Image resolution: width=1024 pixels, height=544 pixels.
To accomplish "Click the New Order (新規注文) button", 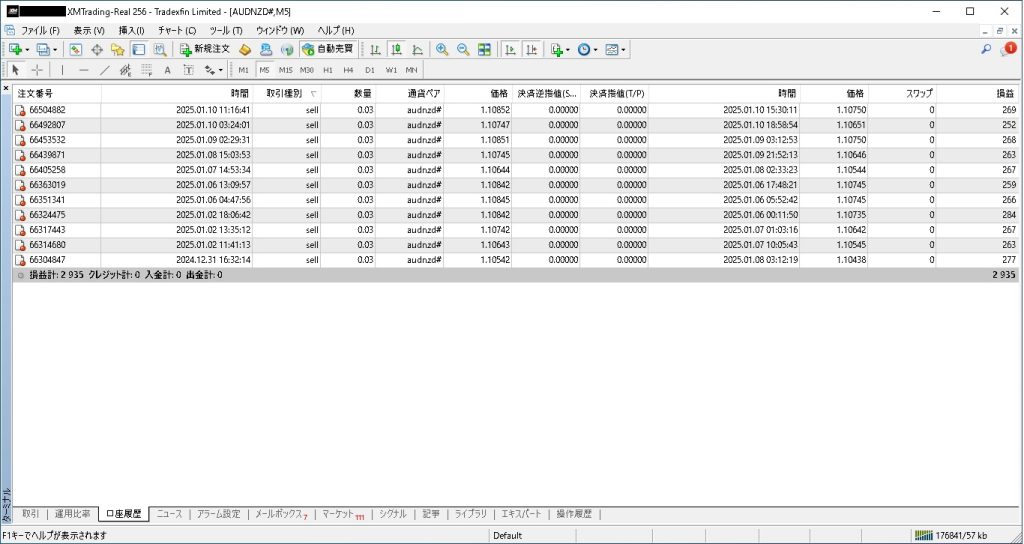I will [205, 49].
